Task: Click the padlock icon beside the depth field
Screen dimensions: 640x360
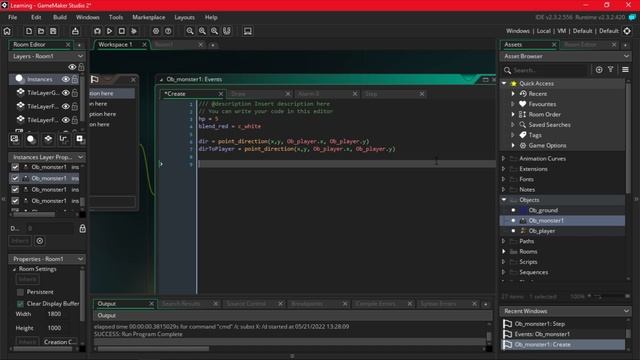Action: tap(82, 228)
